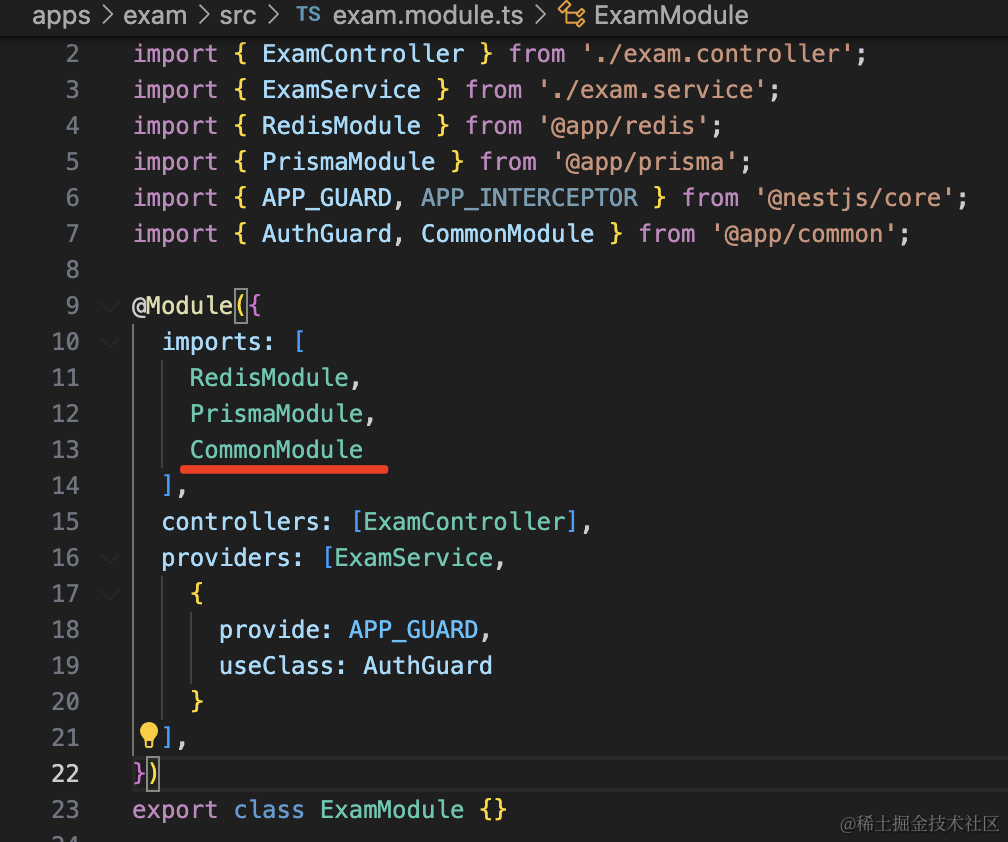Viewport: 1008px width, 842px height.
Task: Click the lightbulb code action icon
Action: point(149,736)
